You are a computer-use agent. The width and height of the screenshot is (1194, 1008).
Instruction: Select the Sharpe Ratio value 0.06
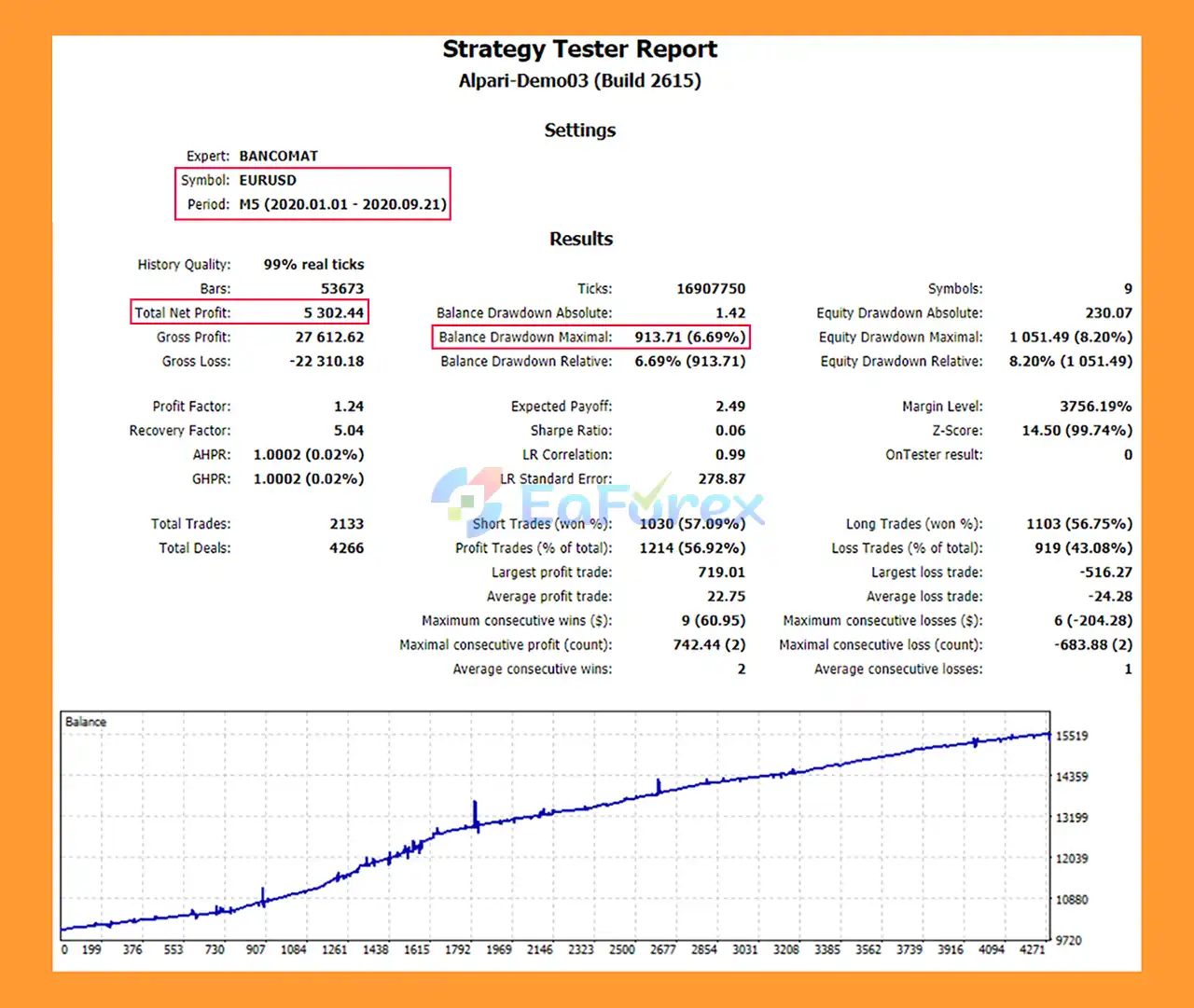pos(729,431)
